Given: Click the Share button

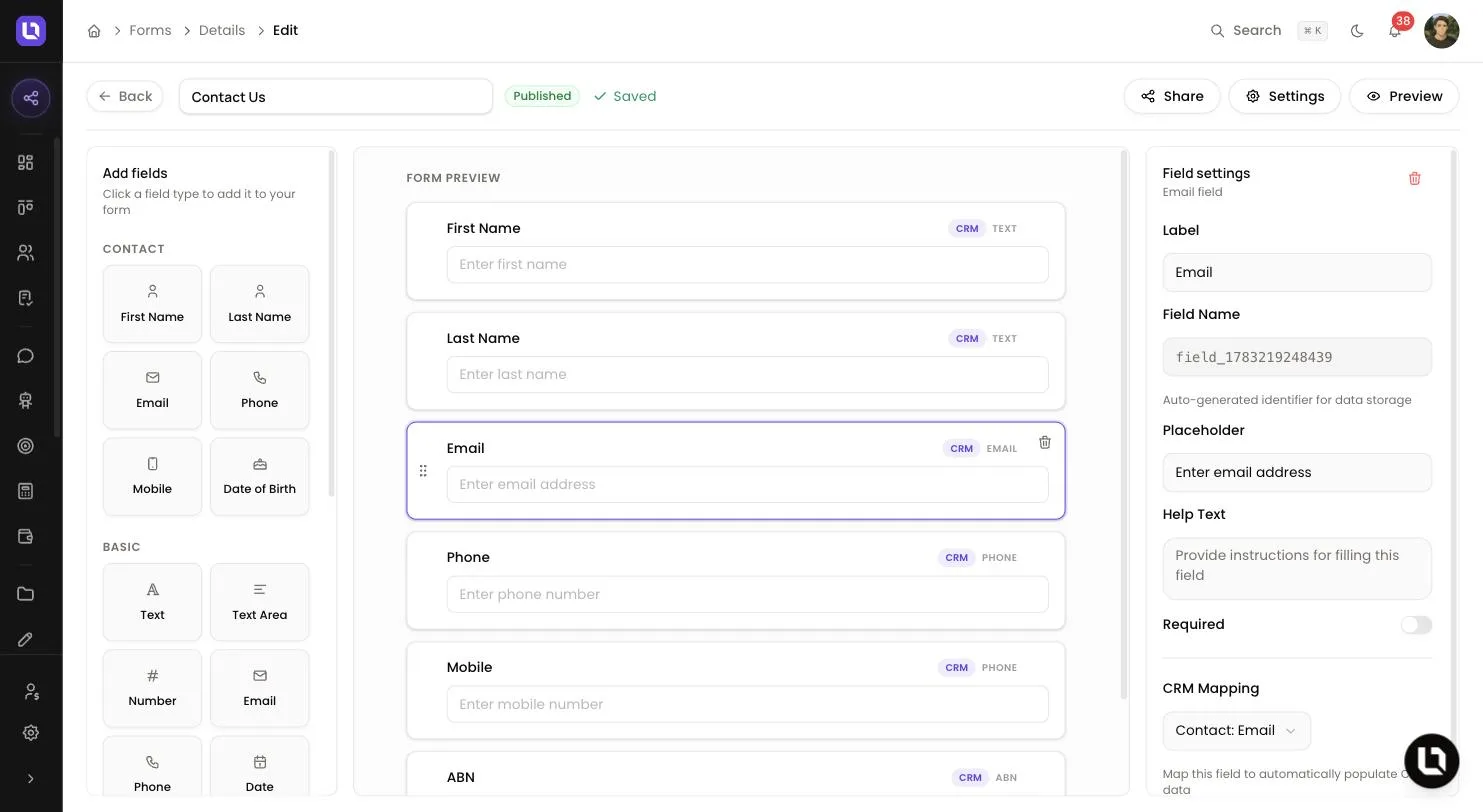Looking at the screenshot, I should pyautogui.click(x=1172, y=97).
